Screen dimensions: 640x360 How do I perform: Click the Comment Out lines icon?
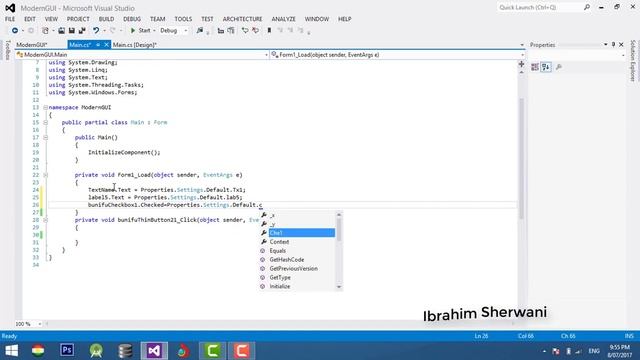click(245, 31)
